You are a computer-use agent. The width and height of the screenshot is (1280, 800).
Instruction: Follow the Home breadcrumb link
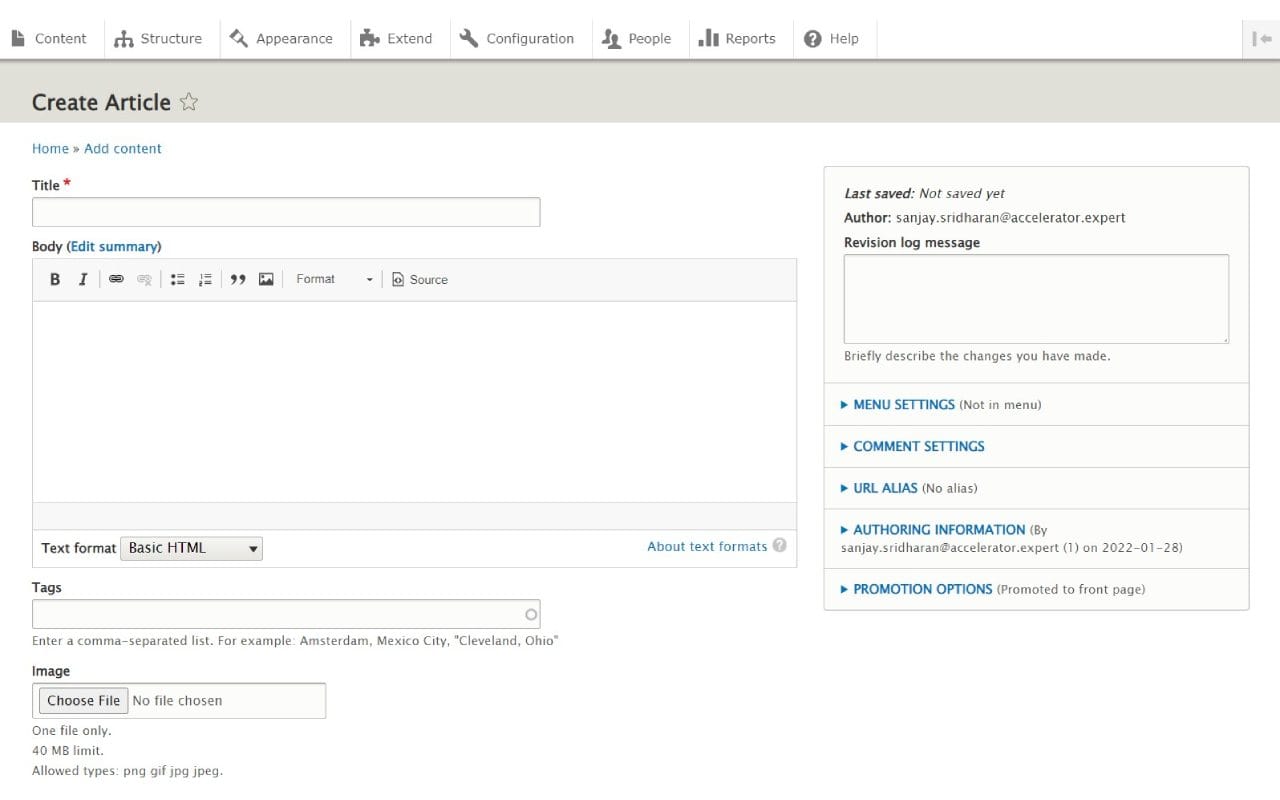(x=50, y=148)
